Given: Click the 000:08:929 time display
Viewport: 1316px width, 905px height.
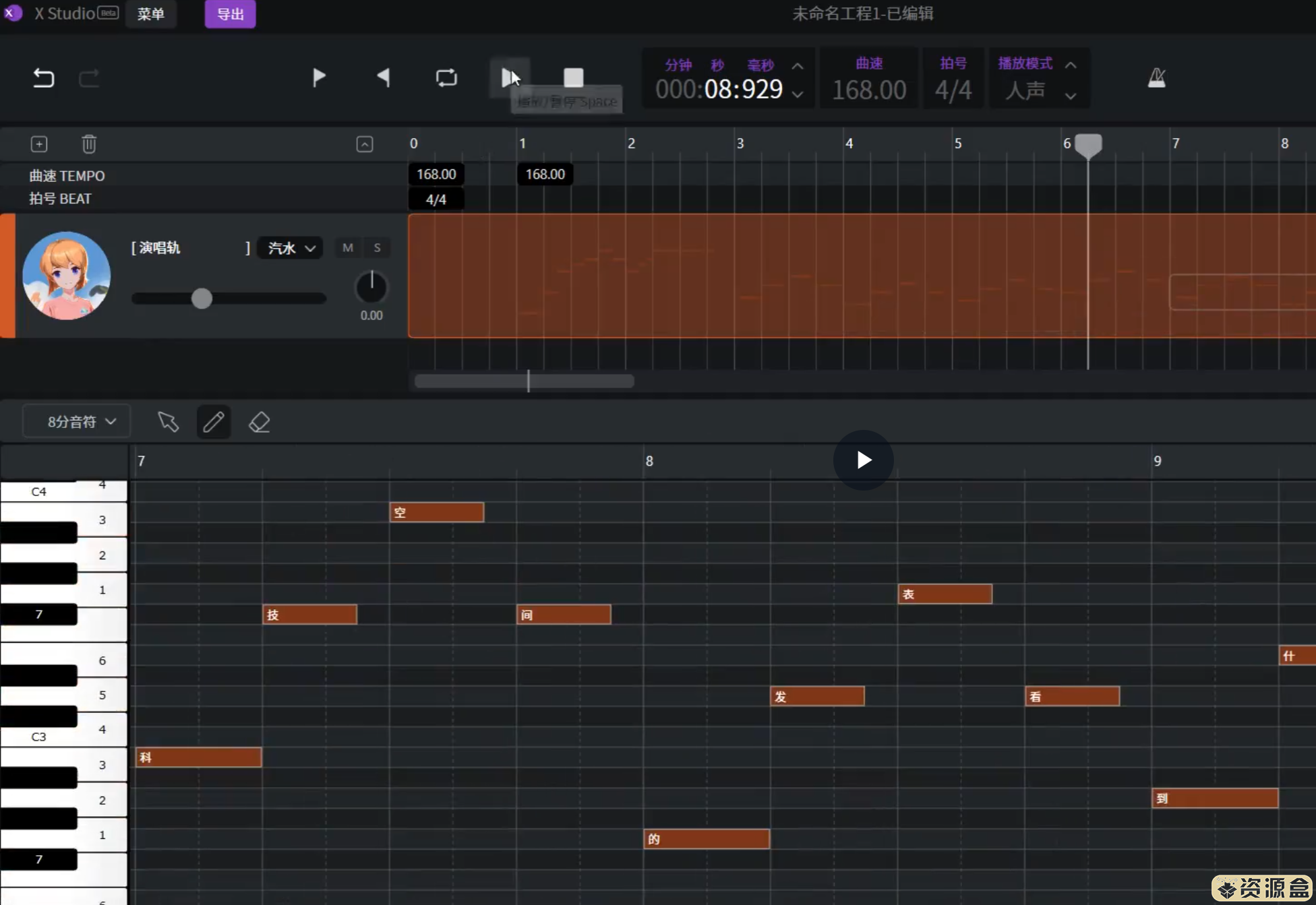Looking at the screenshot, I should (719, 90).
